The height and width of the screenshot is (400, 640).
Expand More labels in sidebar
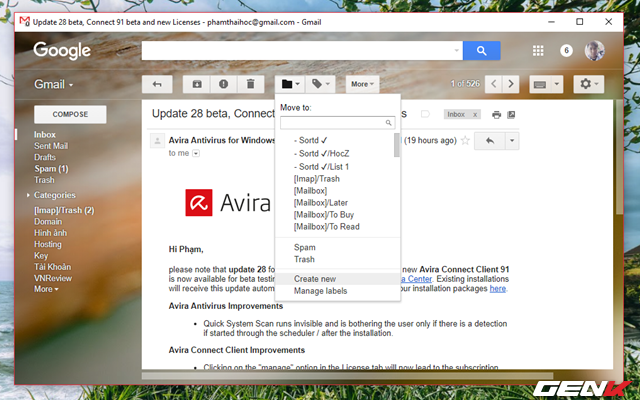[x=46, y=289]
